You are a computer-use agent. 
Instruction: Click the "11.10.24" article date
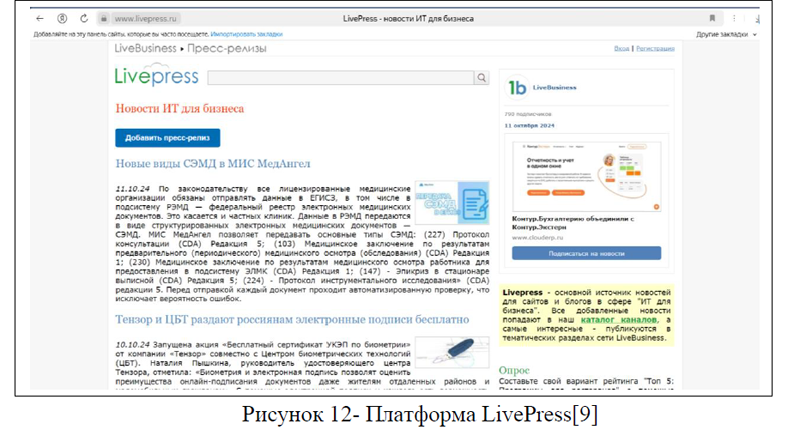point(133,189)
